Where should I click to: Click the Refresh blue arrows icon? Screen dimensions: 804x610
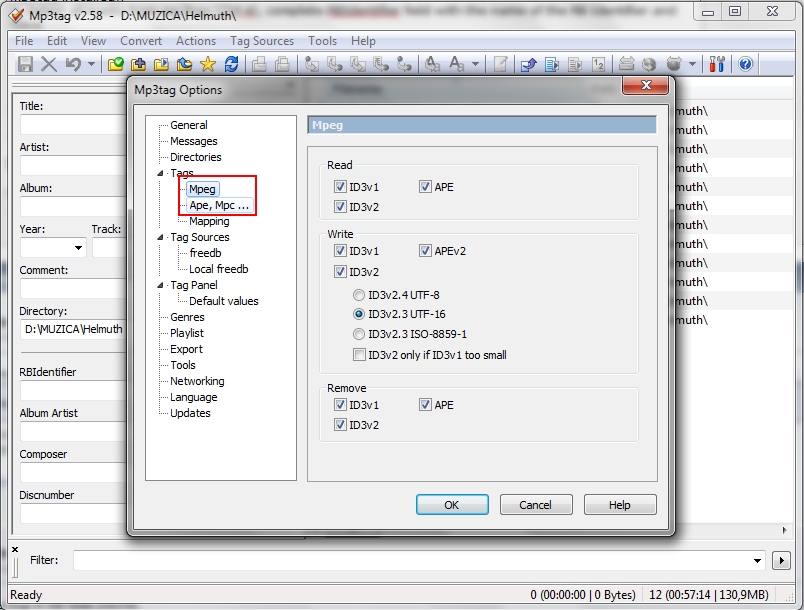231,64
